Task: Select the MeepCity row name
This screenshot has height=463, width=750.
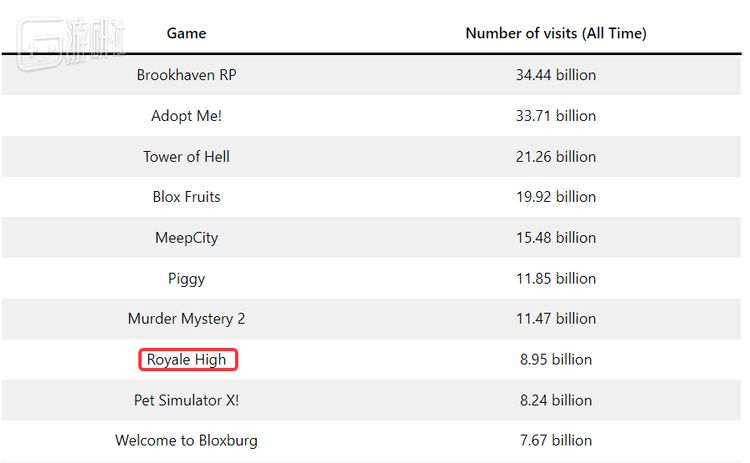Action: (186, 238)
